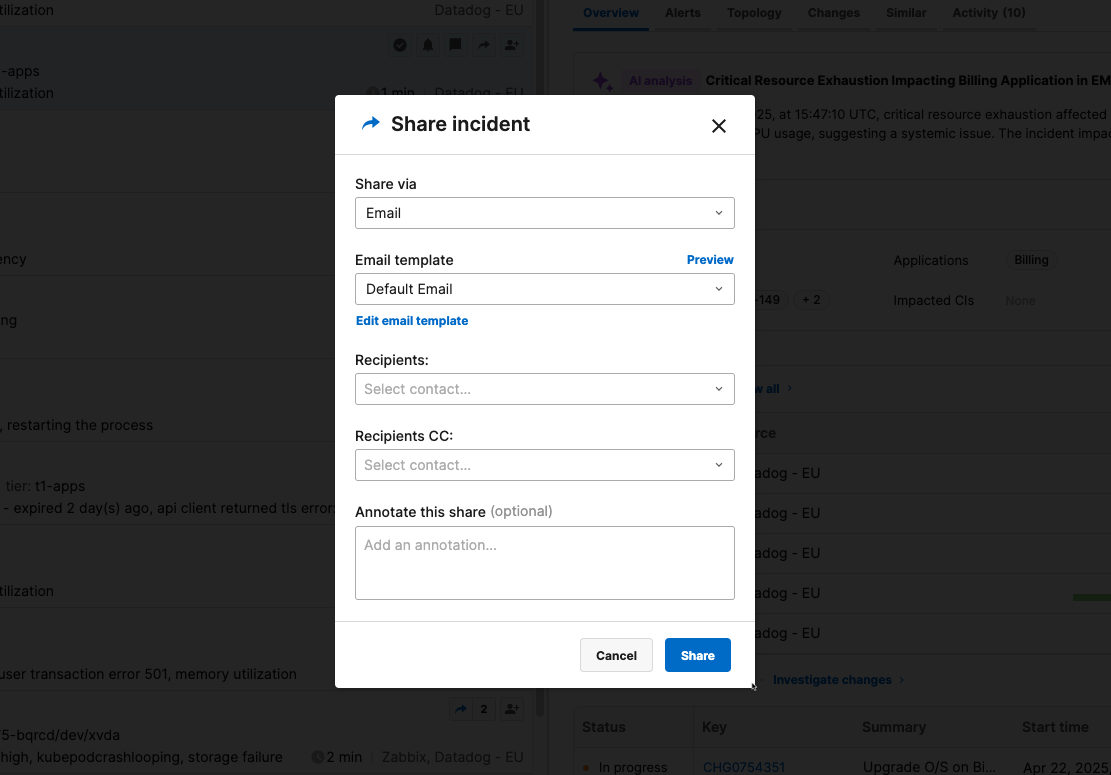The height and width of the screenshot is (775, 1111).
Task: Open the Recipients contact dropdown
Action: (x=544, y=389)
